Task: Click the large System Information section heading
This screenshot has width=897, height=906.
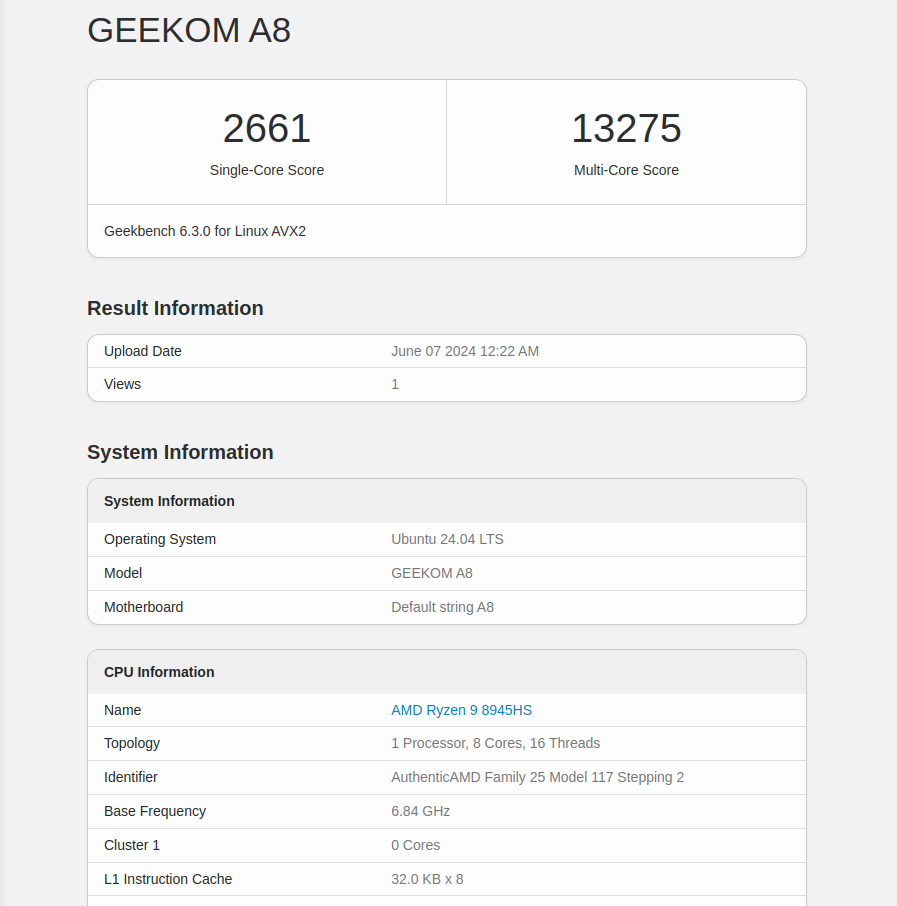Action: point(180,452)
